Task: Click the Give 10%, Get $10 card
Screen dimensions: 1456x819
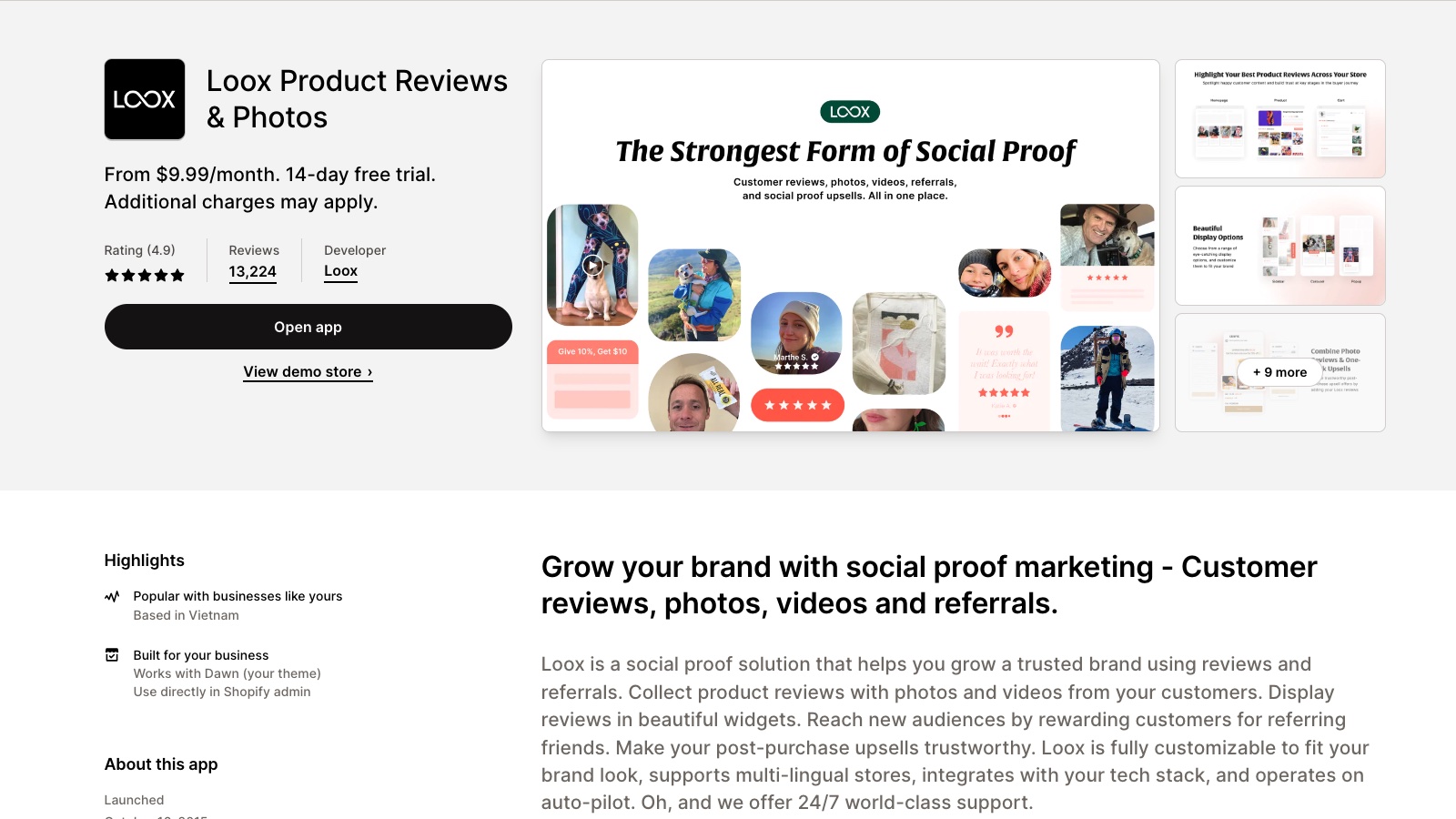Action: tap(592, 379)
